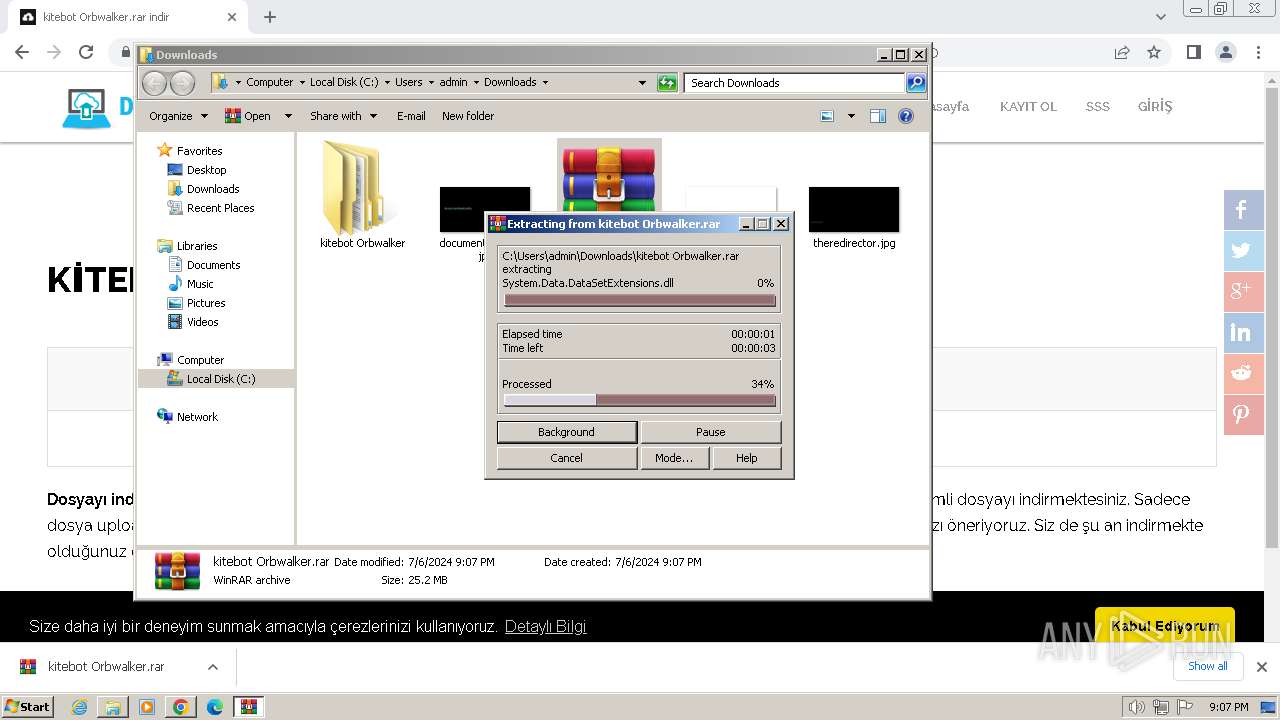Open SSS site menu link
This screenshot has width=1280, height=720.
pos(1098,107)
